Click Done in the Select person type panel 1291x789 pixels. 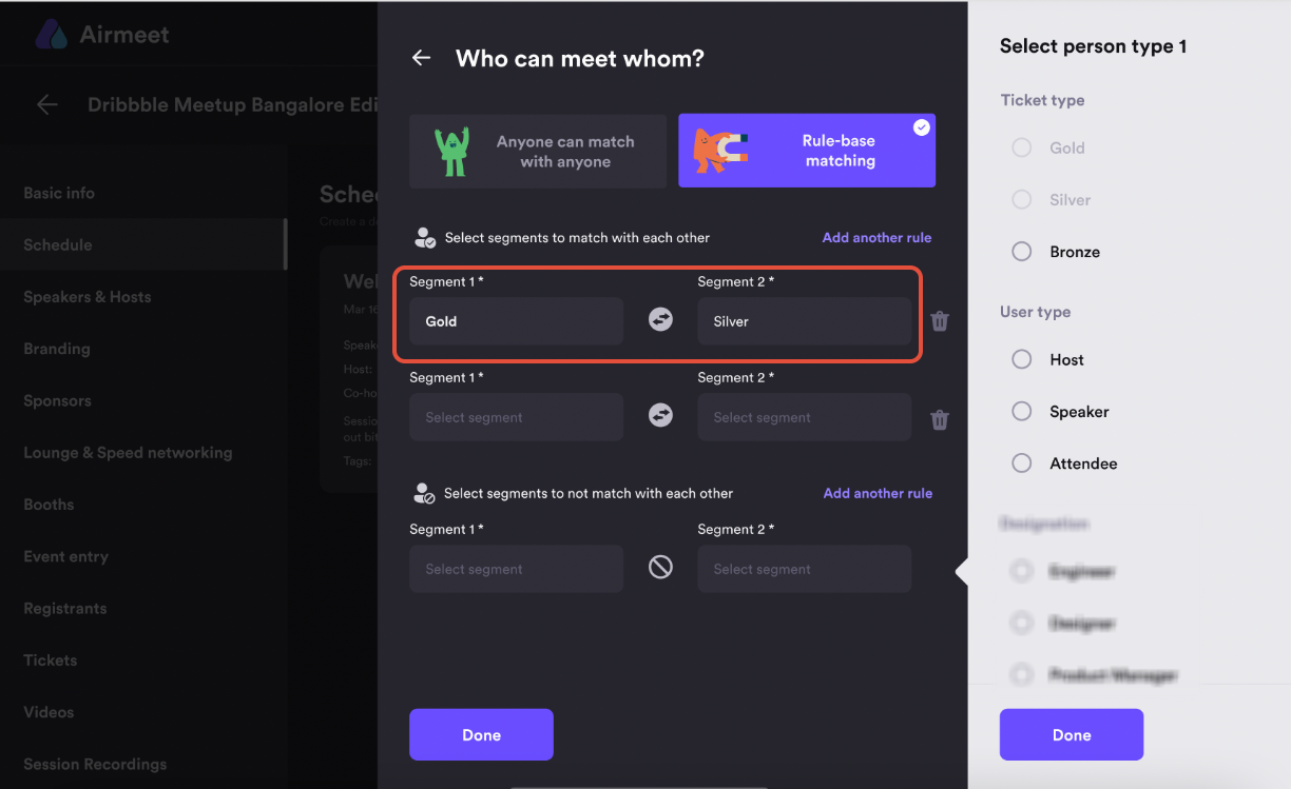pos(1071,735)
